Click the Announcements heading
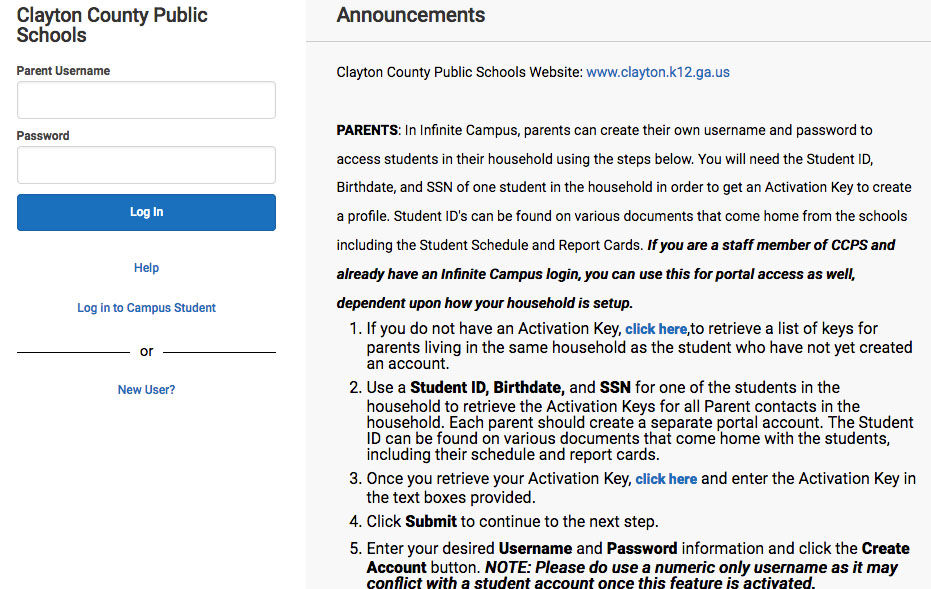This screenshot has width=931, height=589. [x=411, y=15]
